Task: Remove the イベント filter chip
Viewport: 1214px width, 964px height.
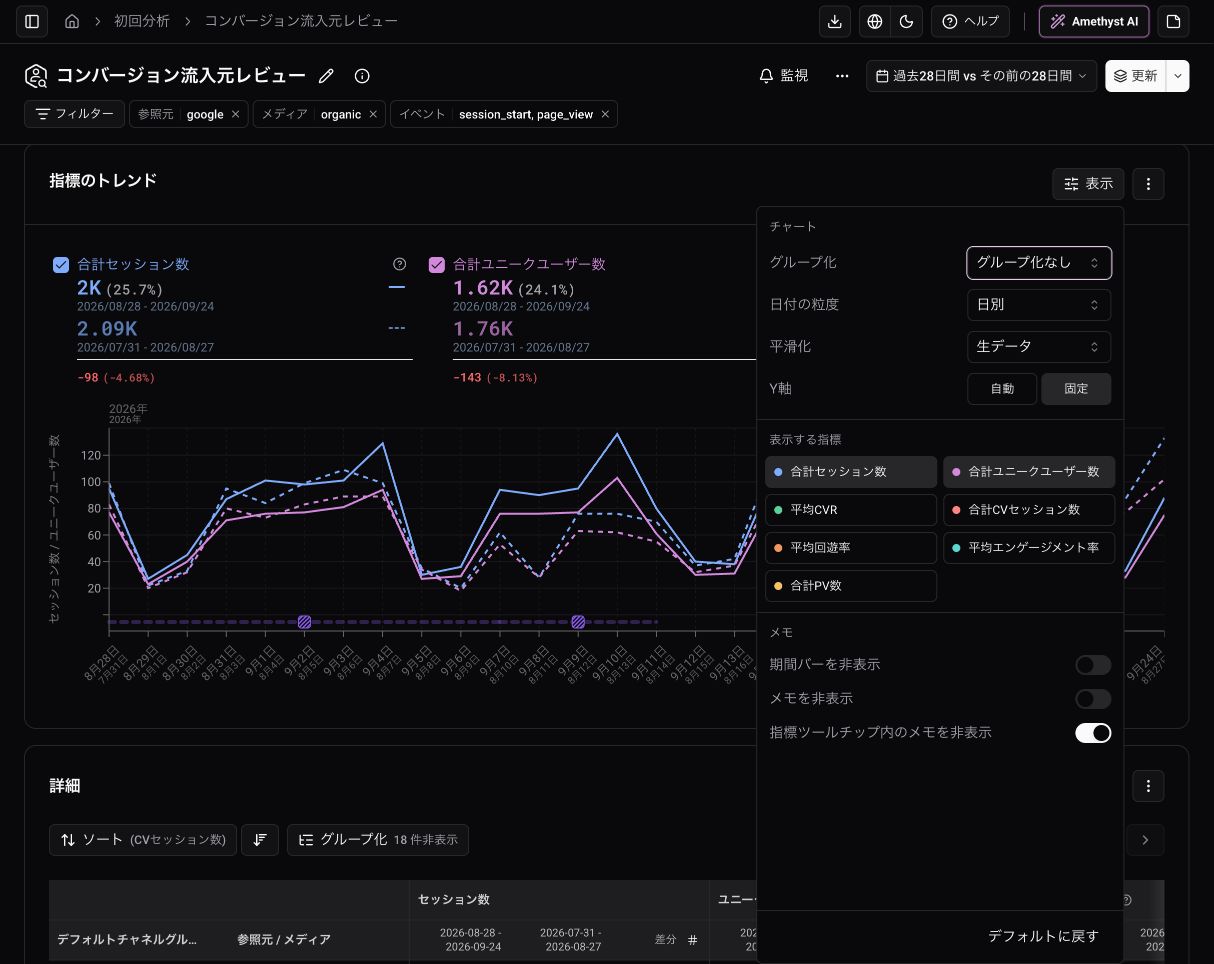Action: click(x=605, y=114)
